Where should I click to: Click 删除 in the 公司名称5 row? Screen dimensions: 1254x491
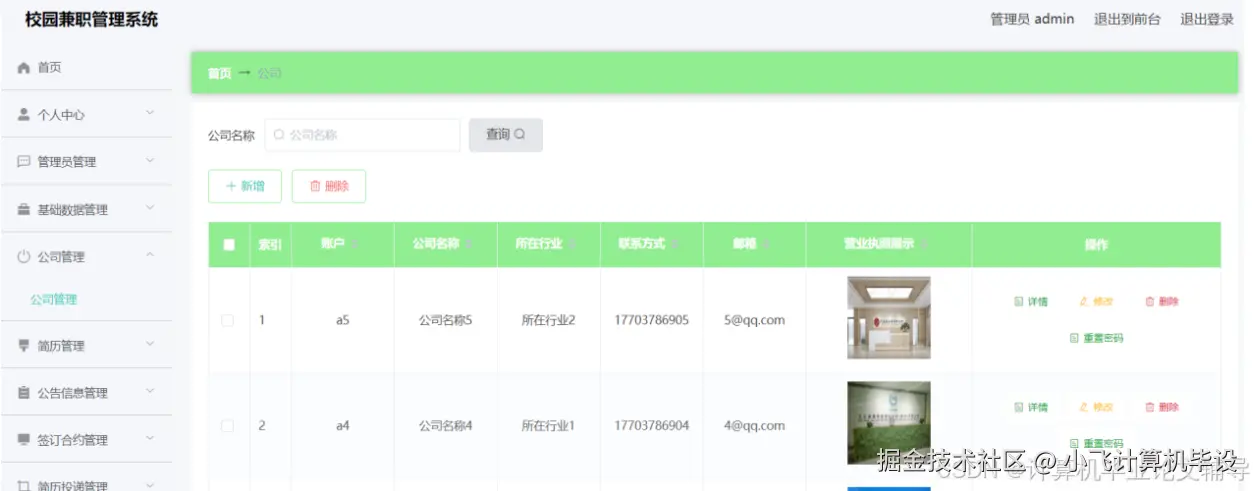(x=1162, y=301)
